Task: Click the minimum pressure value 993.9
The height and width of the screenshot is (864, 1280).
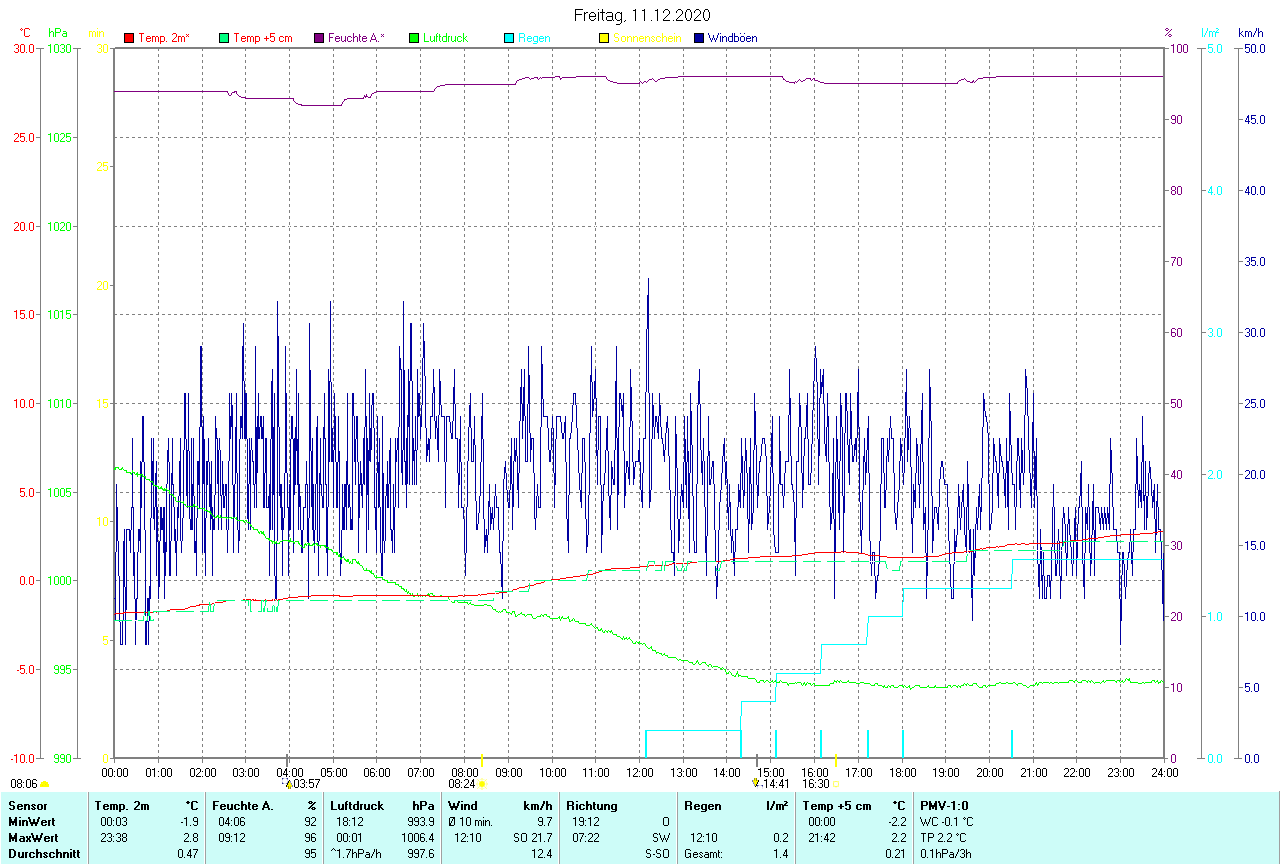Action: coord(420,822)
